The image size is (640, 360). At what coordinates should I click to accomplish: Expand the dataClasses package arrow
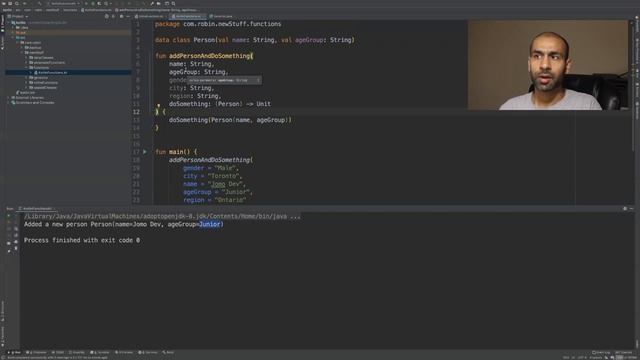[x=27, y=58]
